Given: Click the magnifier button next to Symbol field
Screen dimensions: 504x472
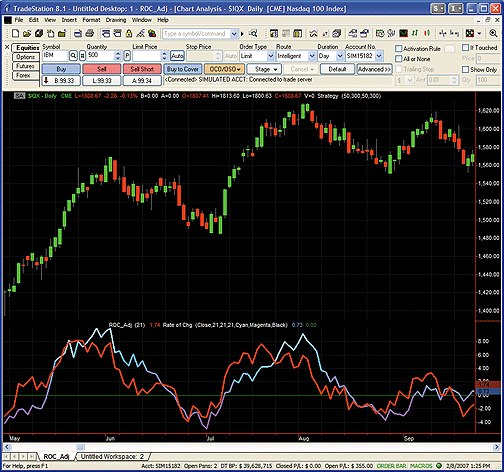Looking at the screenshot, I should click(x=73, y=56).
